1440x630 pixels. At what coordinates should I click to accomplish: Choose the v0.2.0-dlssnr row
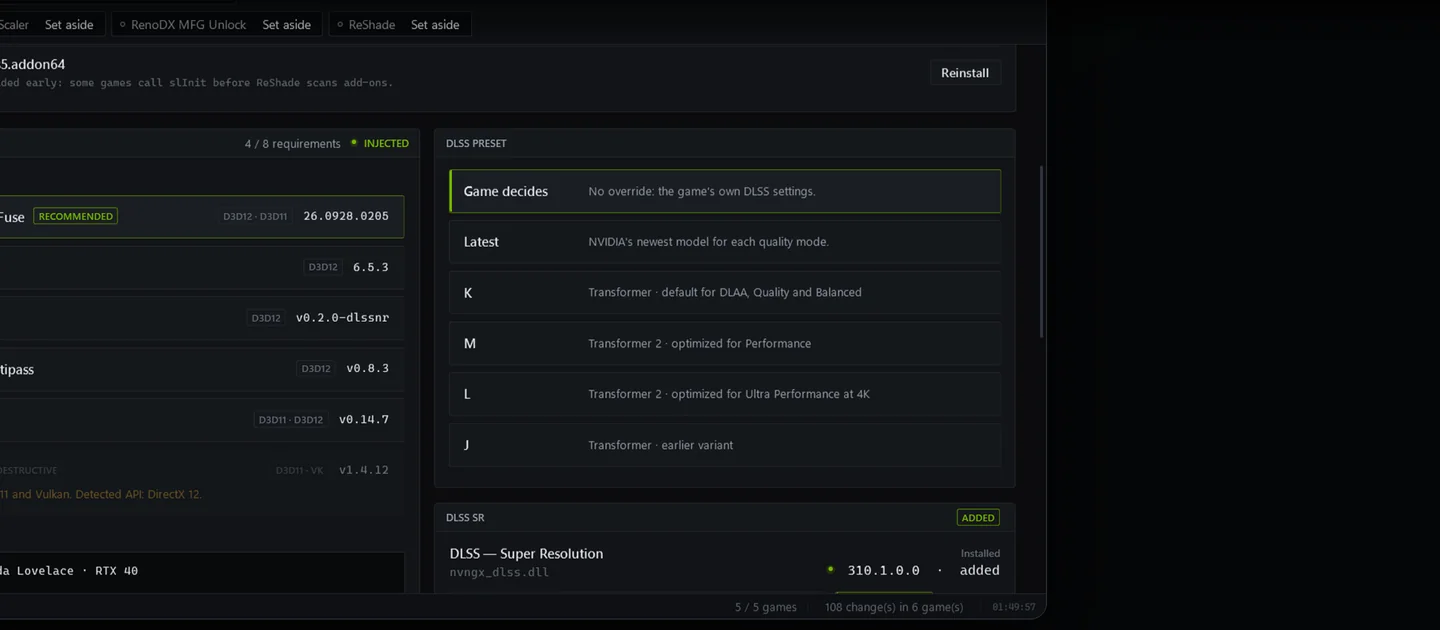(200, 318)
